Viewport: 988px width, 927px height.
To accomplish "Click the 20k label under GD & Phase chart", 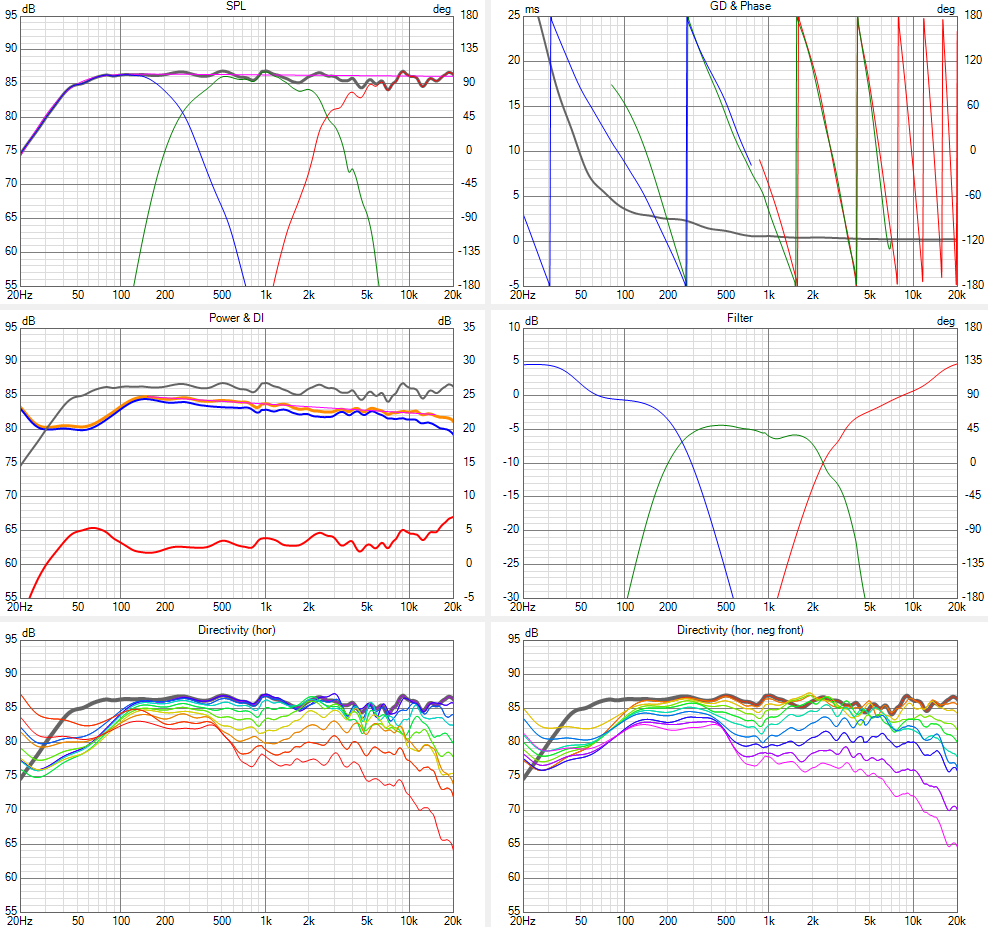I will 956,295.
